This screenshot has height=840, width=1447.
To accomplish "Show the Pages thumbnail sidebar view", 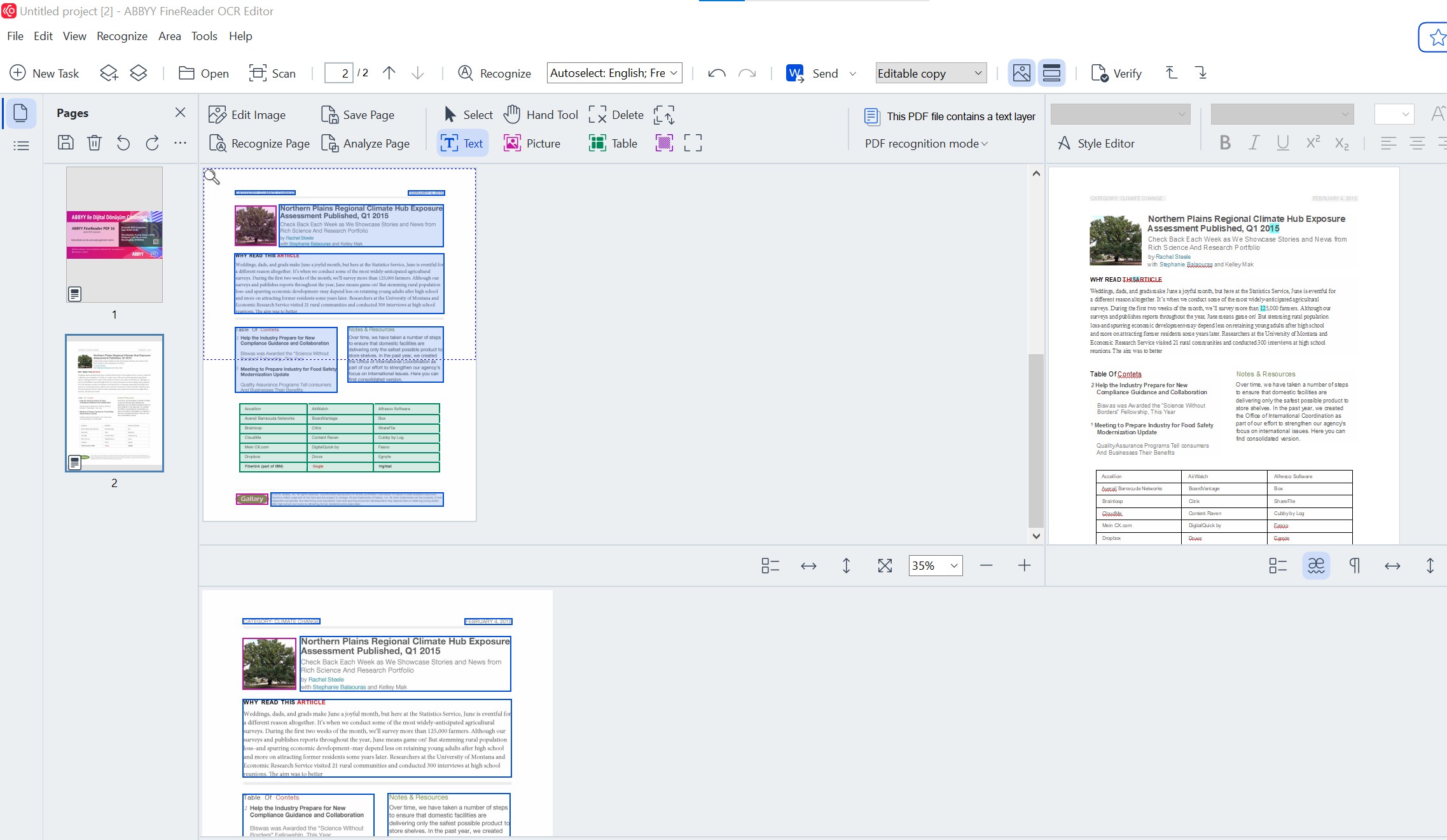I will coord(21,113).
